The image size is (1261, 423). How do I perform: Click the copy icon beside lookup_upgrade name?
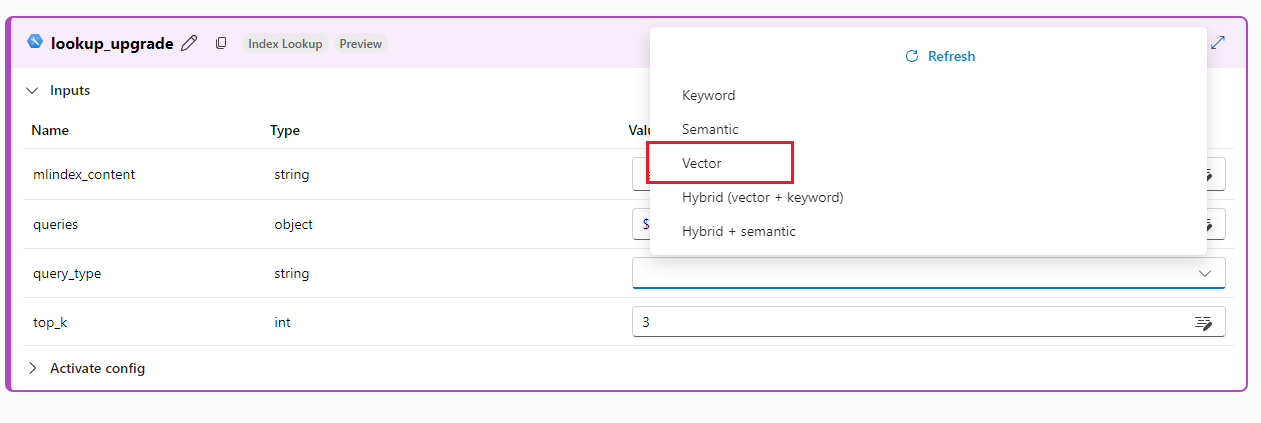click(221, 43)
